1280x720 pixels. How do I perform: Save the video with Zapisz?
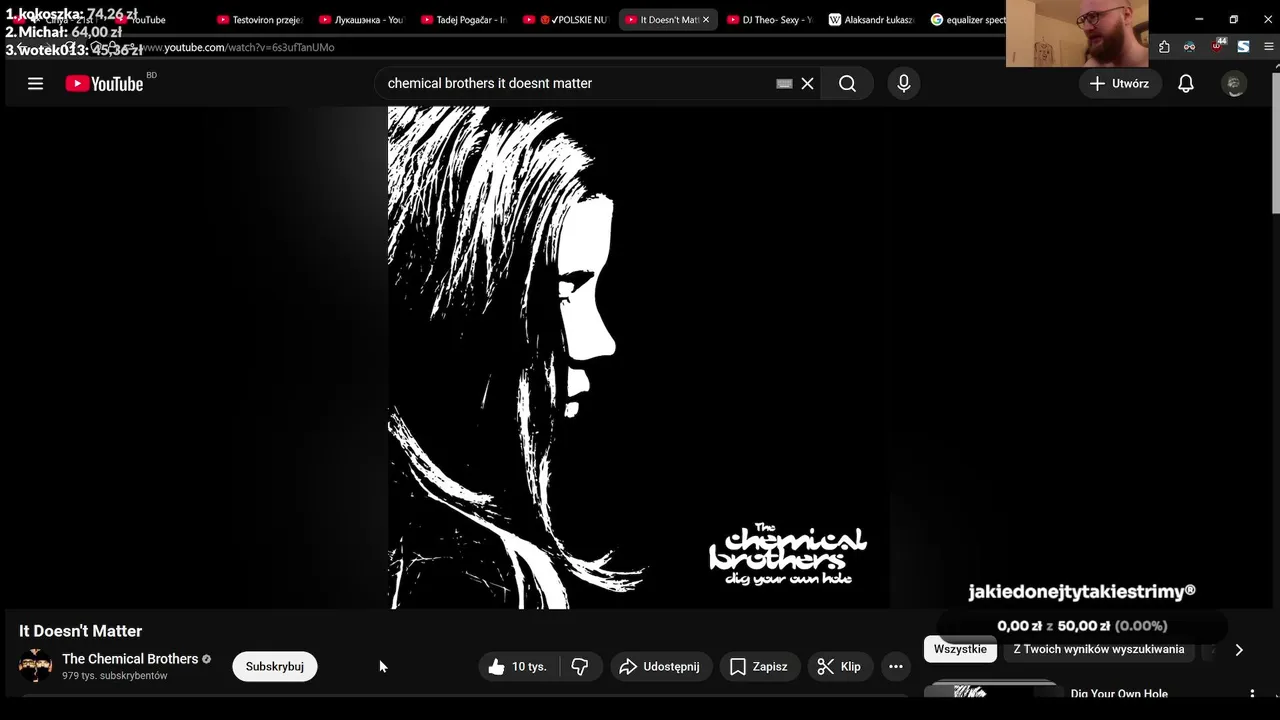(759, 667)
